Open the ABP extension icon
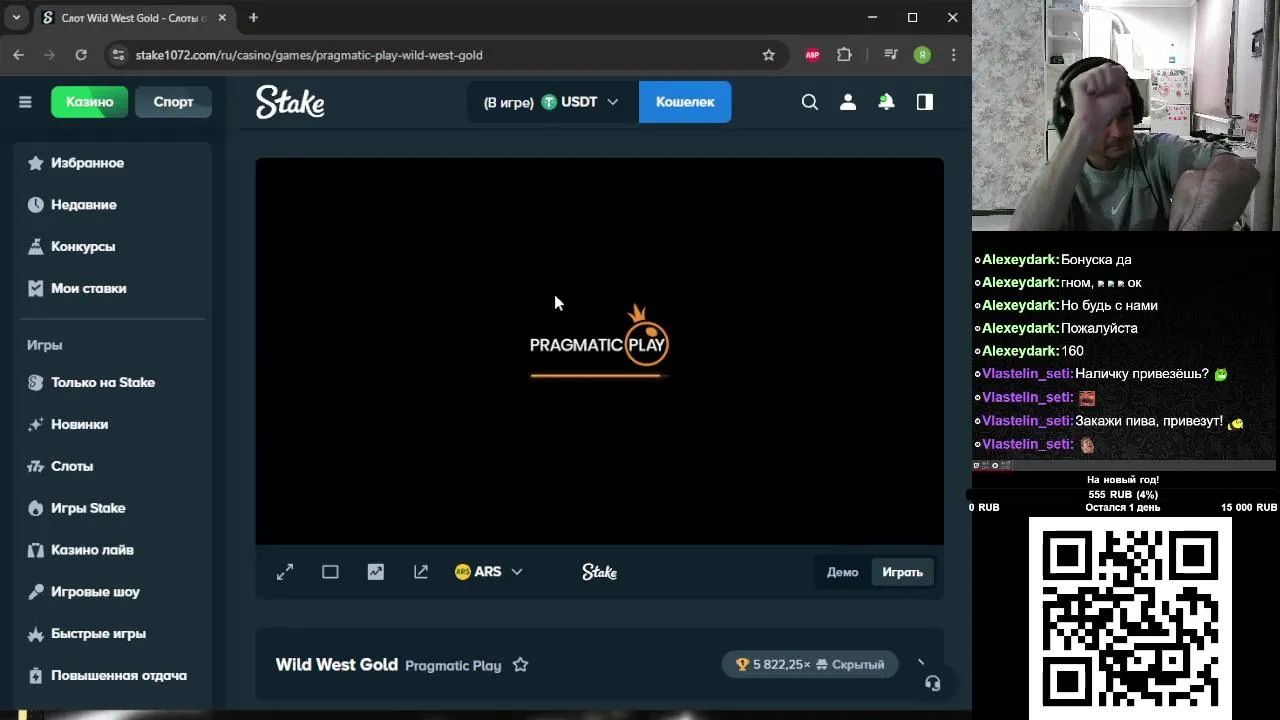1280x720 pixels. tap(812, 55)
